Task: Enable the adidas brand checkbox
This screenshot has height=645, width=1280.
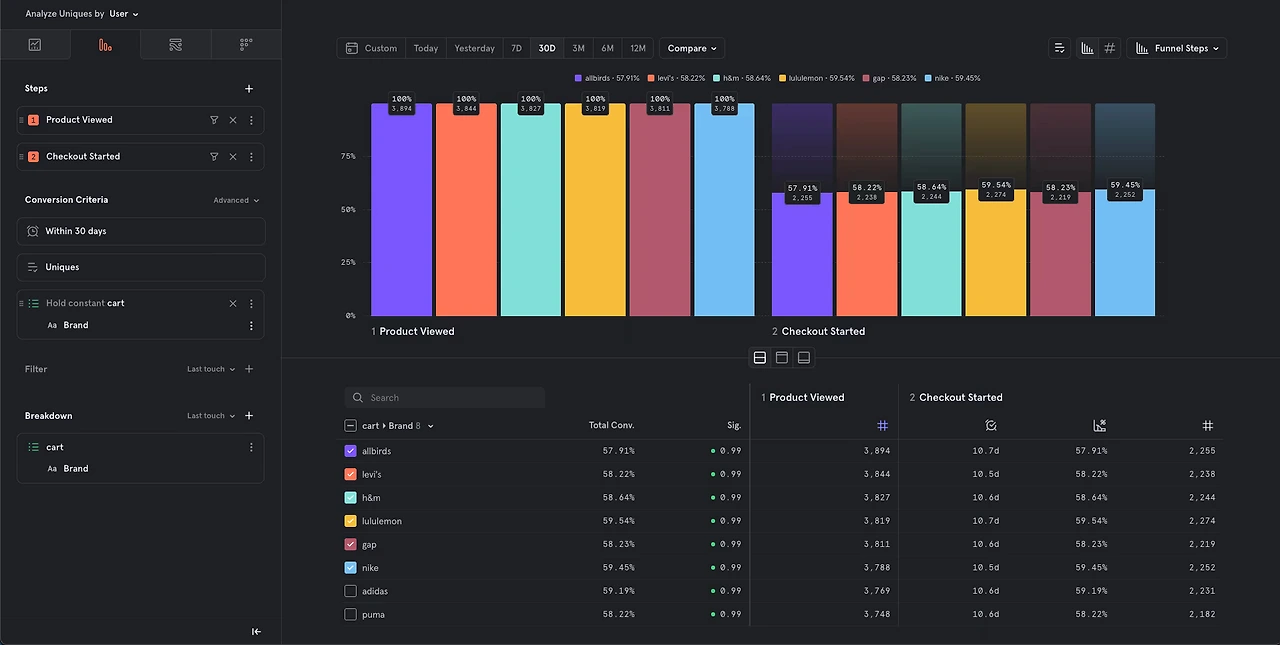Action: click(x=350, y=591)
